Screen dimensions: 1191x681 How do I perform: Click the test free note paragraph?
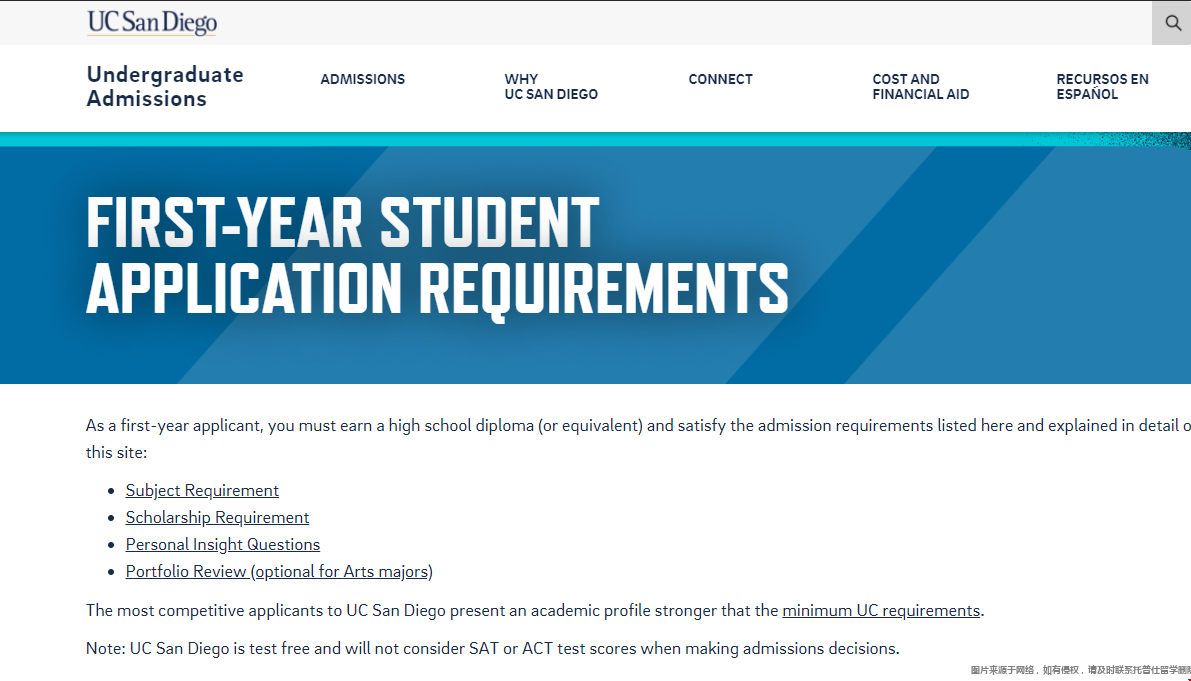[x=492, y=648]
